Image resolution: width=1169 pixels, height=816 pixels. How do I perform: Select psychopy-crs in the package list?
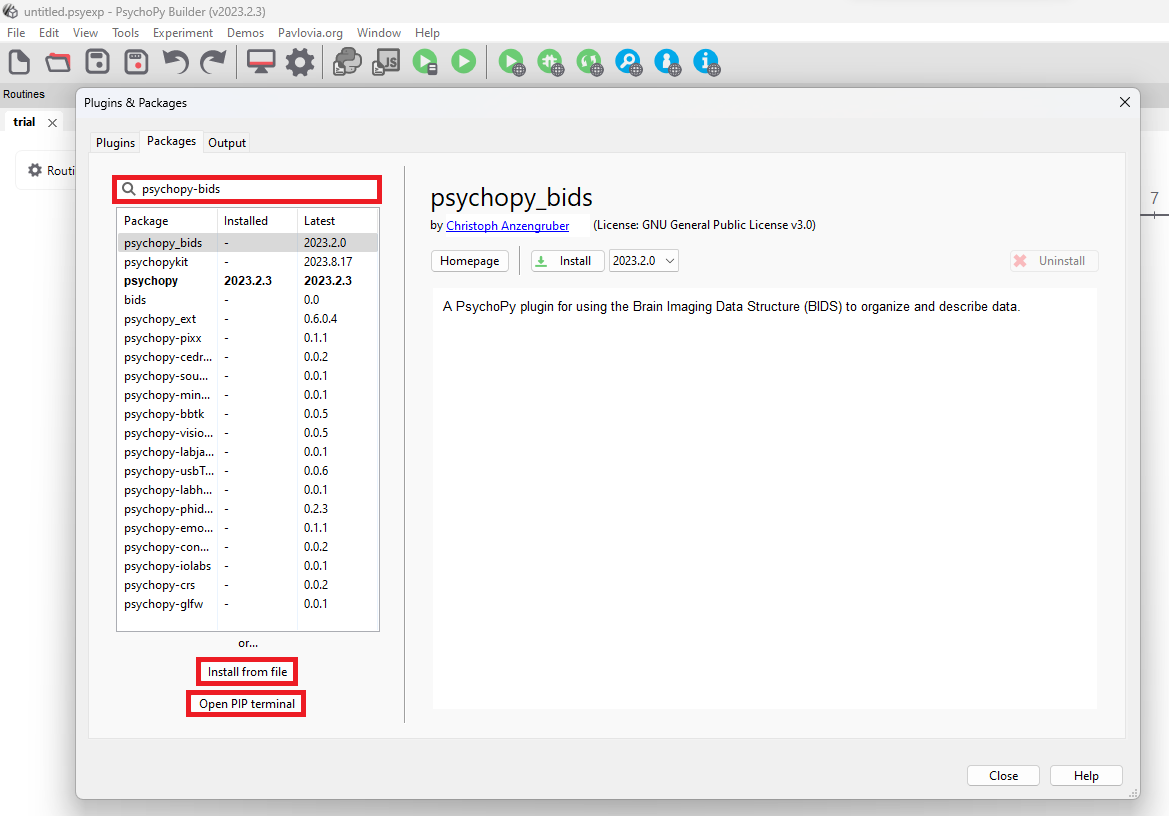pyautogui.click(x=248, y=585)
